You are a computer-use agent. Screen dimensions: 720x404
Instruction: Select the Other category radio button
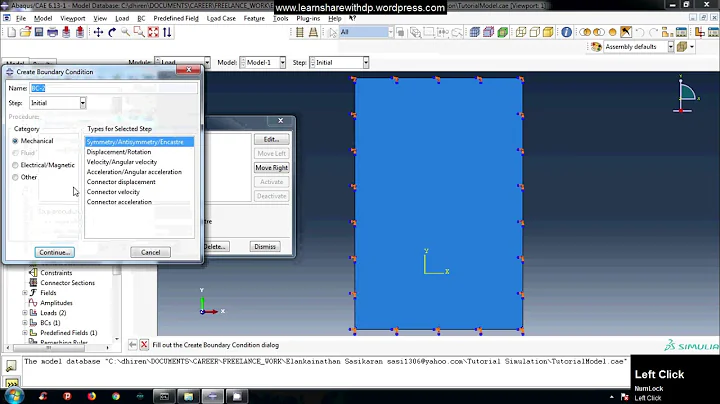pyautogui.click(x=15, y=177)
